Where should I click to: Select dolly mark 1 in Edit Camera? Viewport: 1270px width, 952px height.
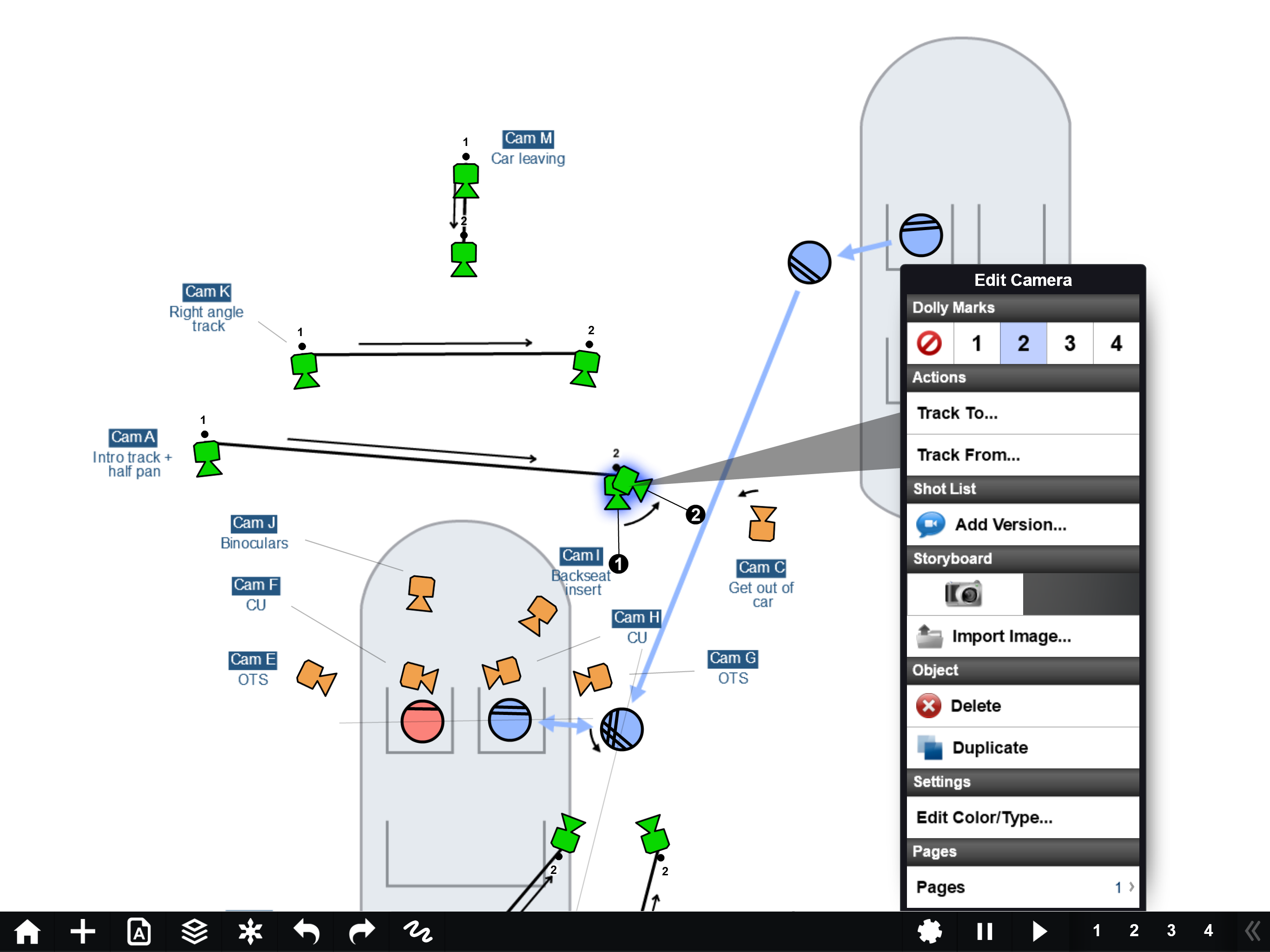click(x=976, y=344)
